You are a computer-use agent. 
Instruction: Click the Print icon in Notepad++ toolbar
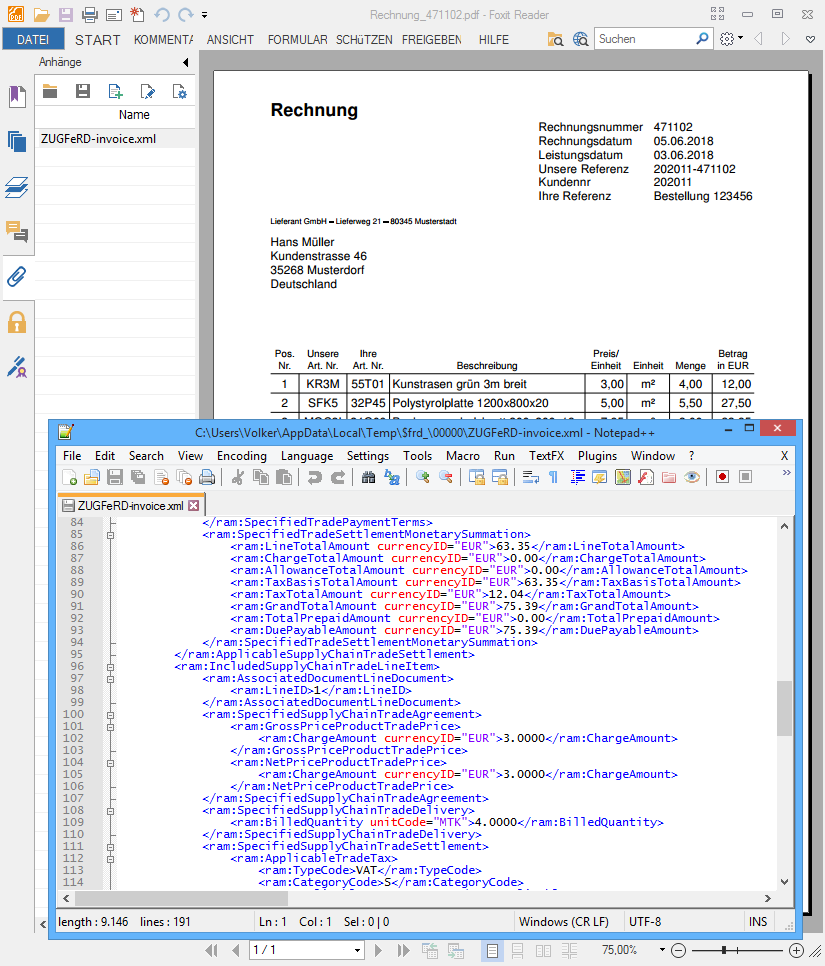[207, 477]
